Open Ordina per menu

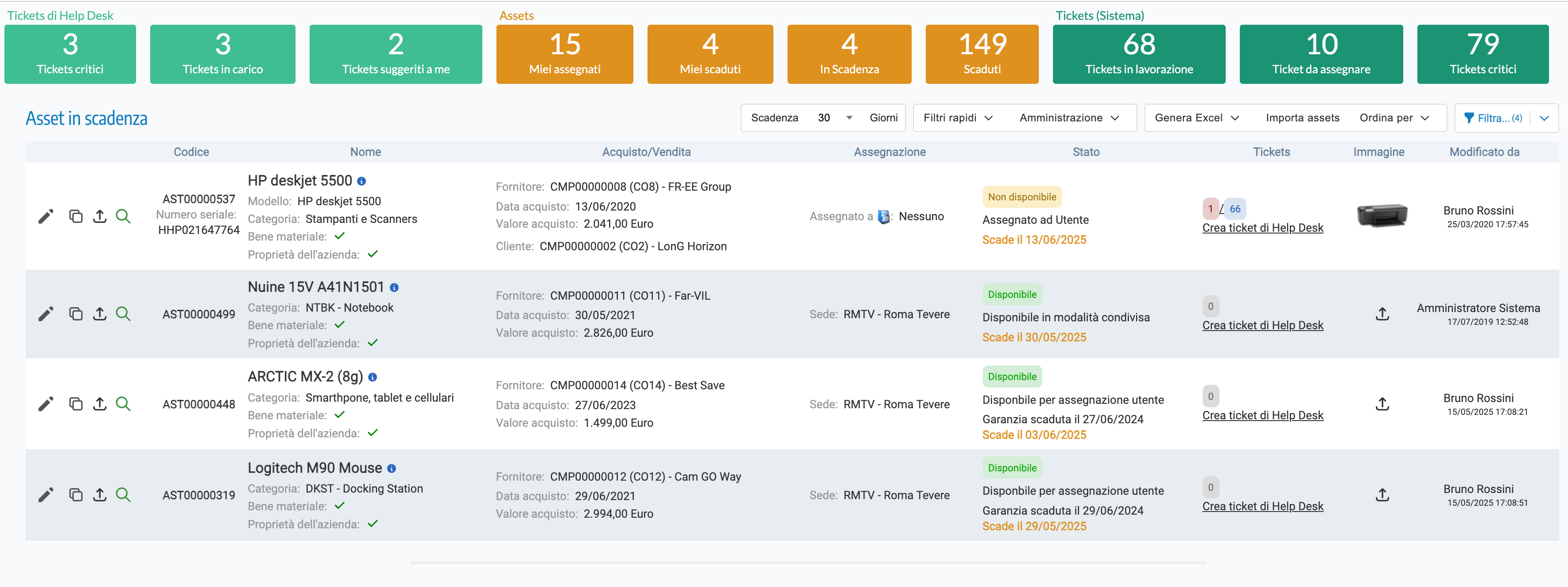coord(1393,118)
